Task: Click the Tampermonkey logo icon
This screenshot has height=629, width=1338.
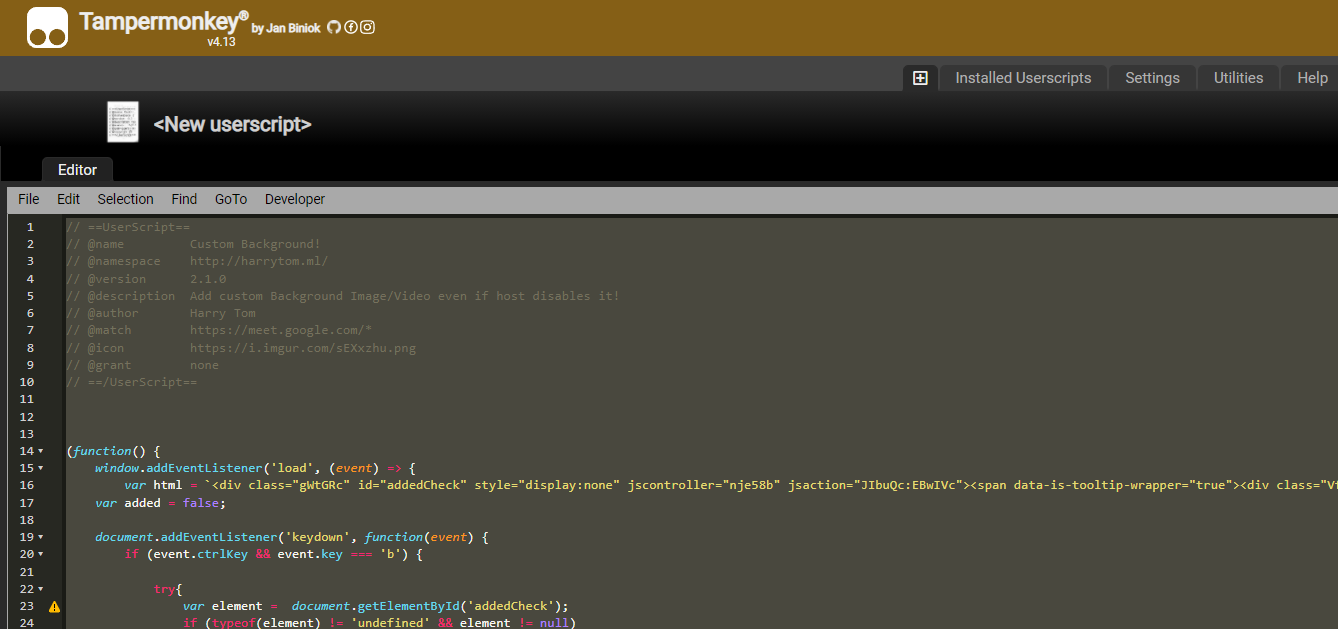Action: pos(47,27)
